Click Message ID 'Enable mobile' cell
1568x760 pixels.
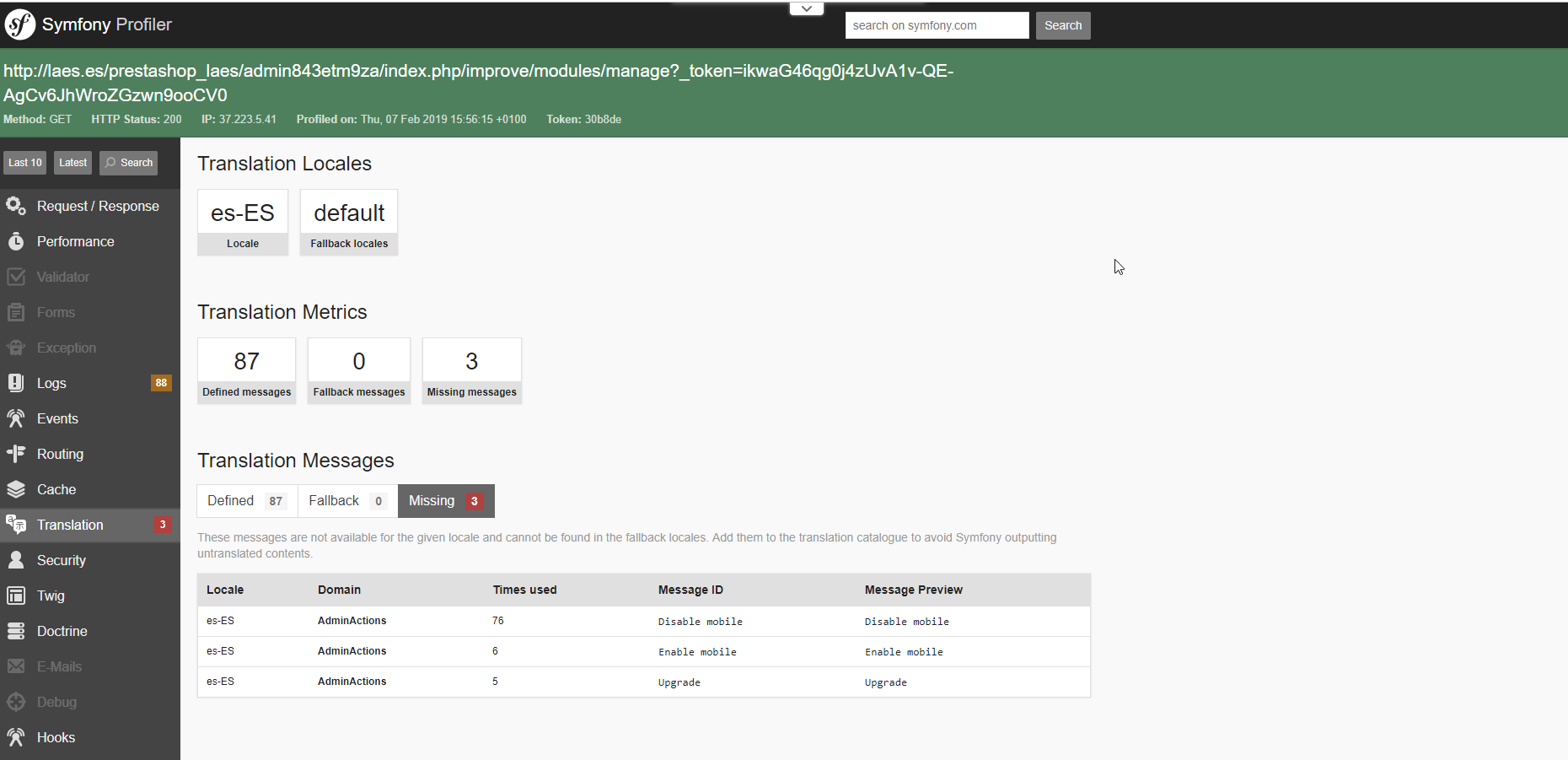[x=697, y=652]
